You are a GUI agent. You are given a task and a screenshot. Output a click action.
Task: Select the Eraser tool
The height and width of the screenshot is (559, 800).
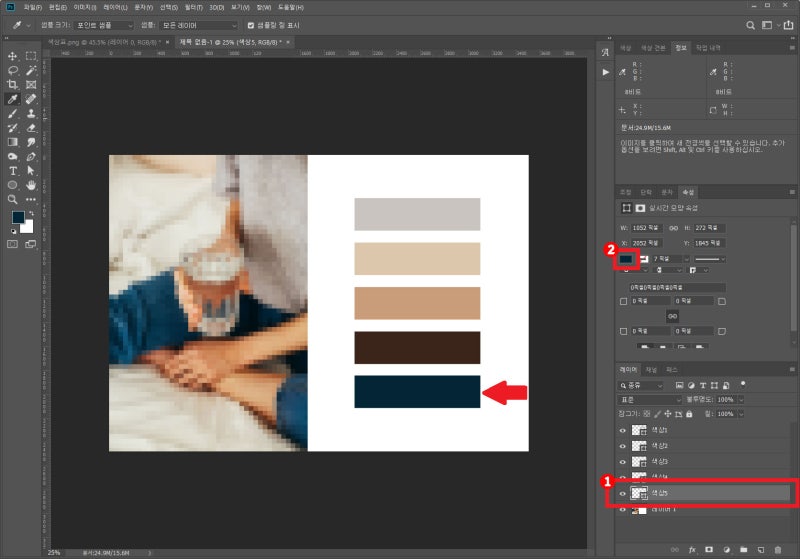[31, 128]
